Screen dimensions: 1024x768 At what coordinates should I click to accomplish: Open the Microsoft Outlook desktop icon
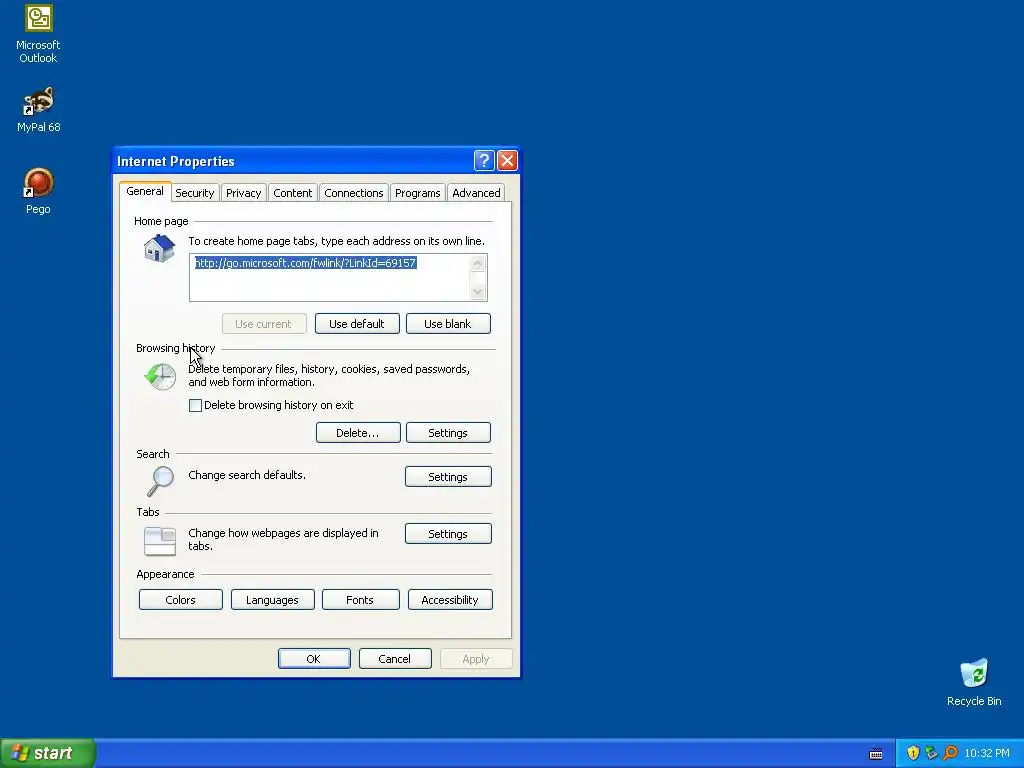coord(38,33)
